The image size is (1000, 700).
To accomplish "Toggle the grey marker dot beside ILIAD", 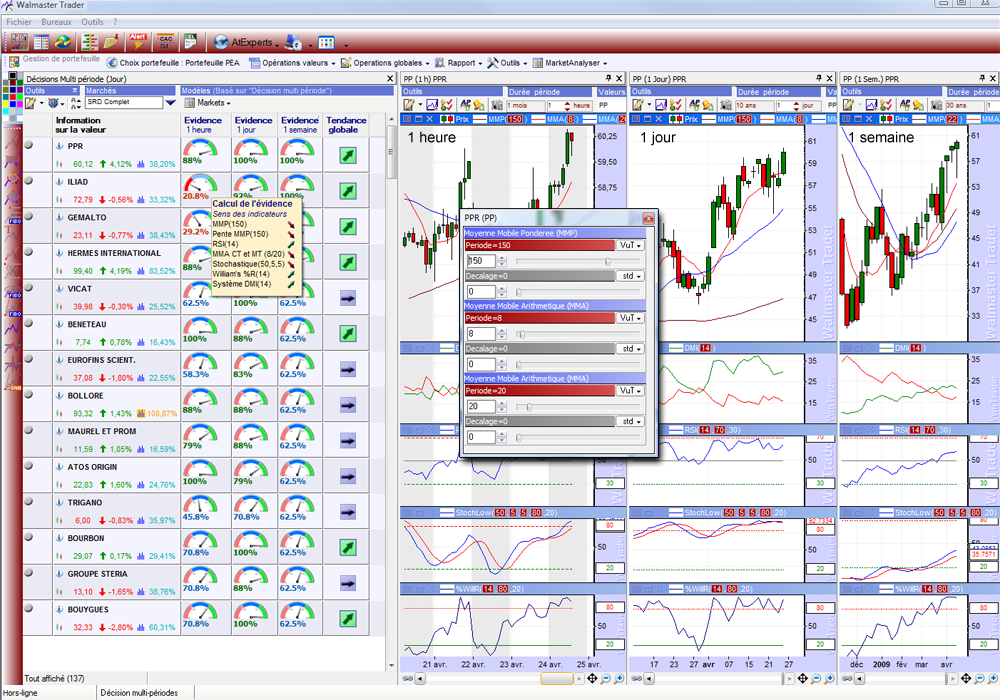I will [29, 180].
